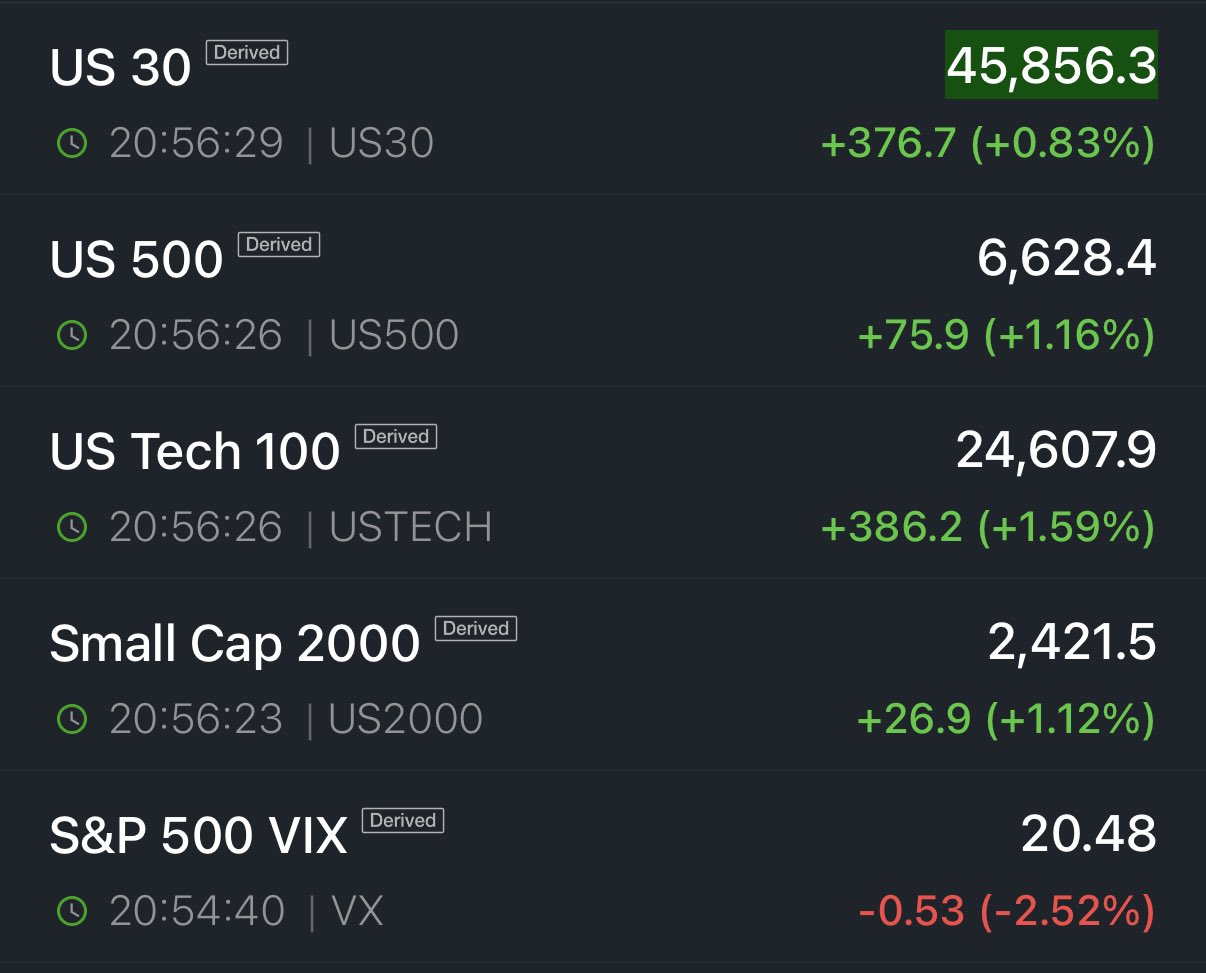
Task: Click the Derived badge beside S&P 500 VIX
Action: 403,821
